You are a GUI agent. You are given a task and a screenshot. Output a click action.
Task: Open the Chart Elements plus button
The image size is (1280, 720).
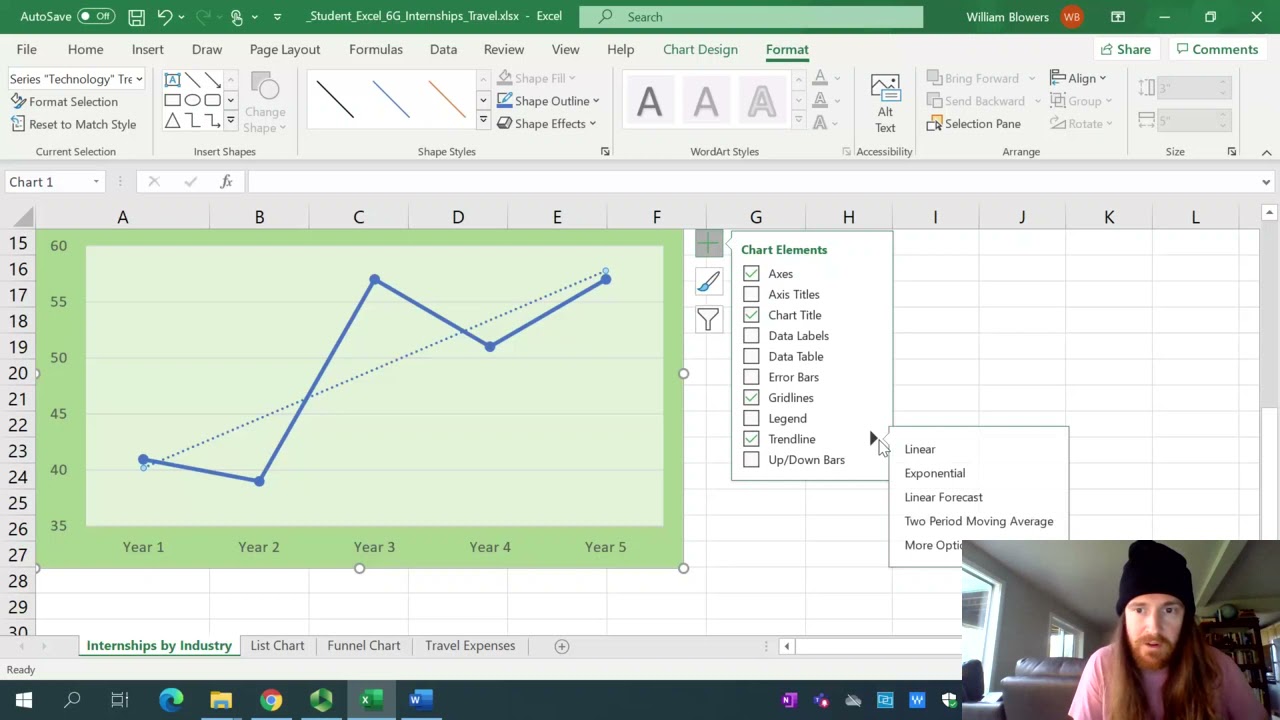(708, 244)
